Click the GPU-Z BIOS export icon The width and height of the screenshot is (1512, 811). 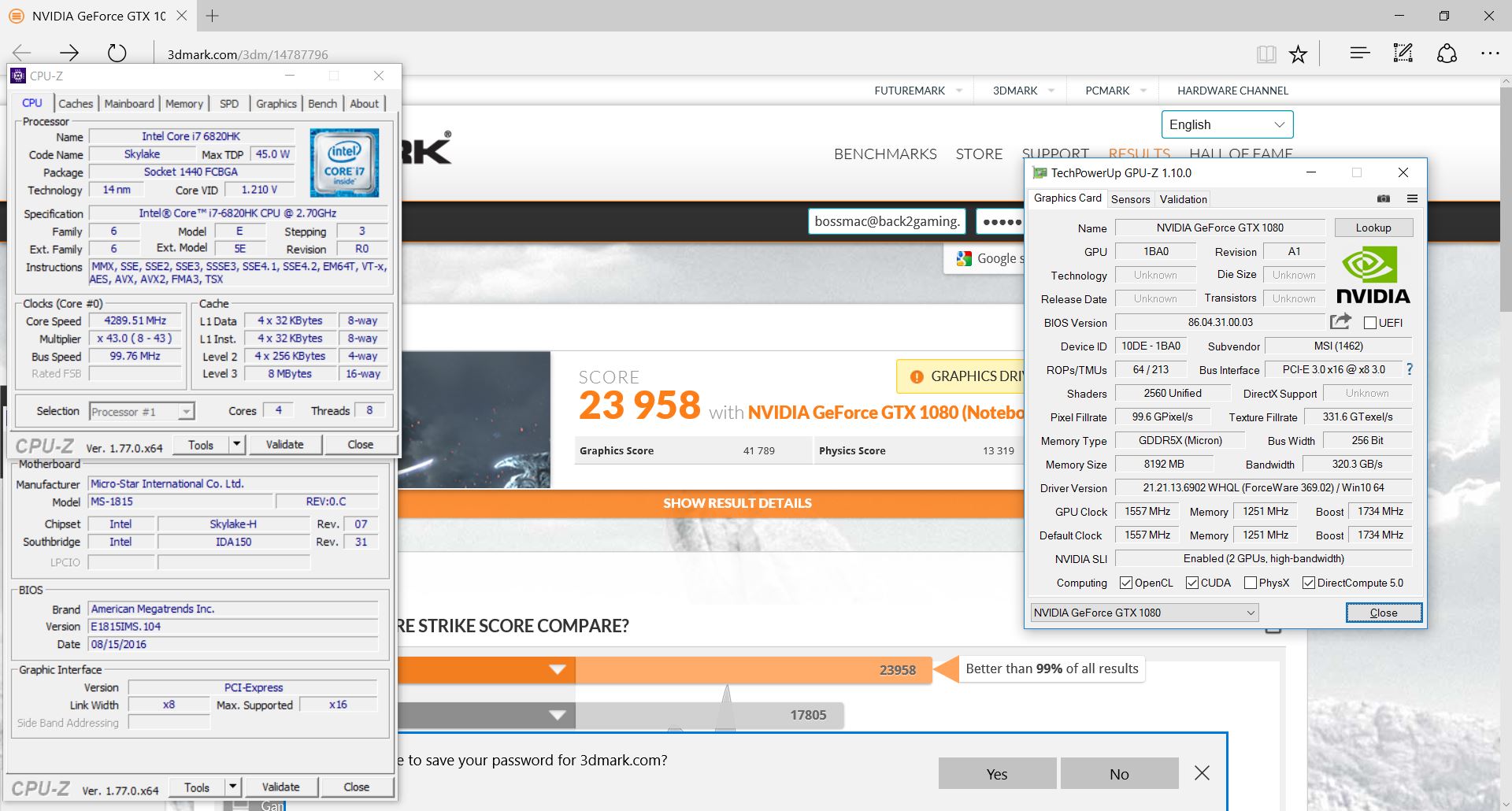click(1340, 321)
